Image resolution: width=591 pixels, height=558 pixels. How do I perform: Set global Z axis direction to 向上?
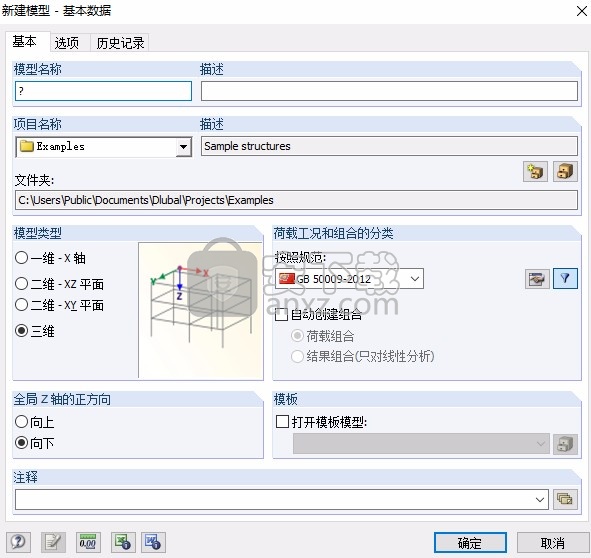(x=34, y=422)
